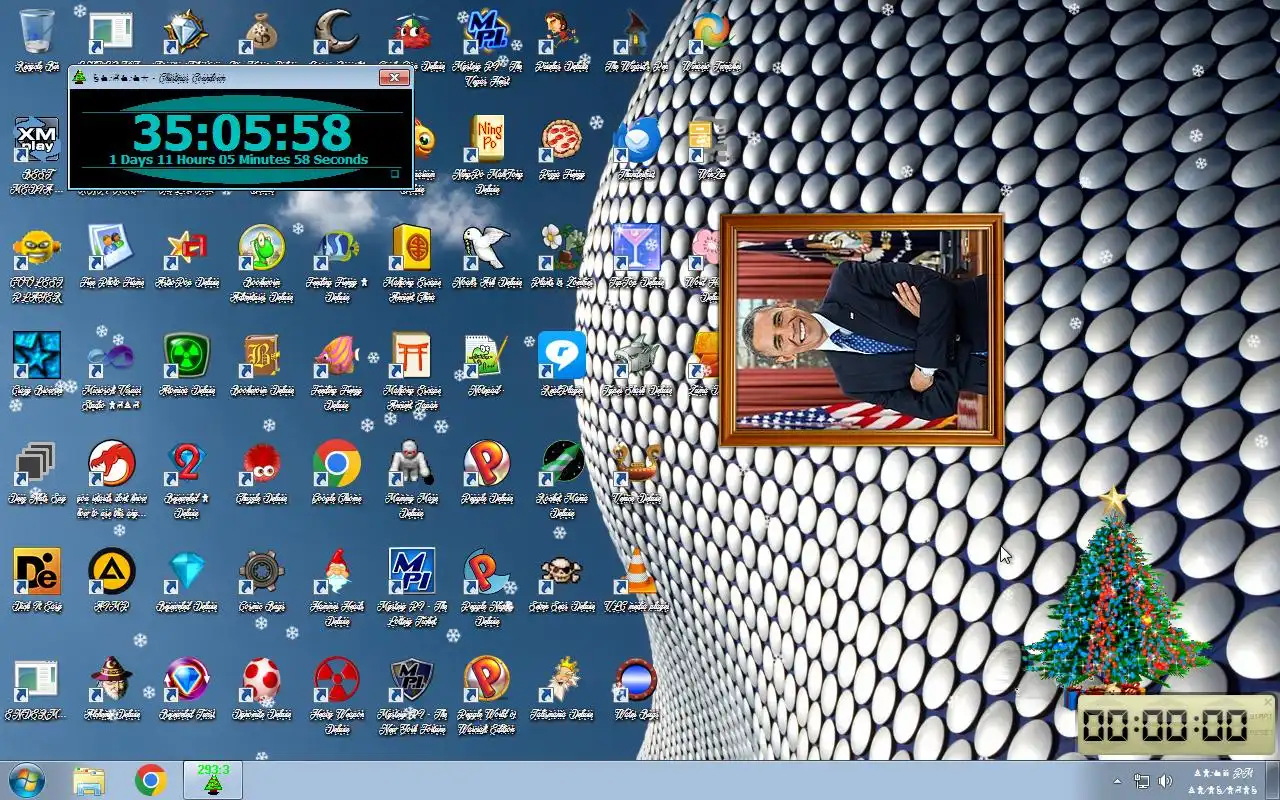
Task: Open the AIMP player icon
Action: click(112, 571)
